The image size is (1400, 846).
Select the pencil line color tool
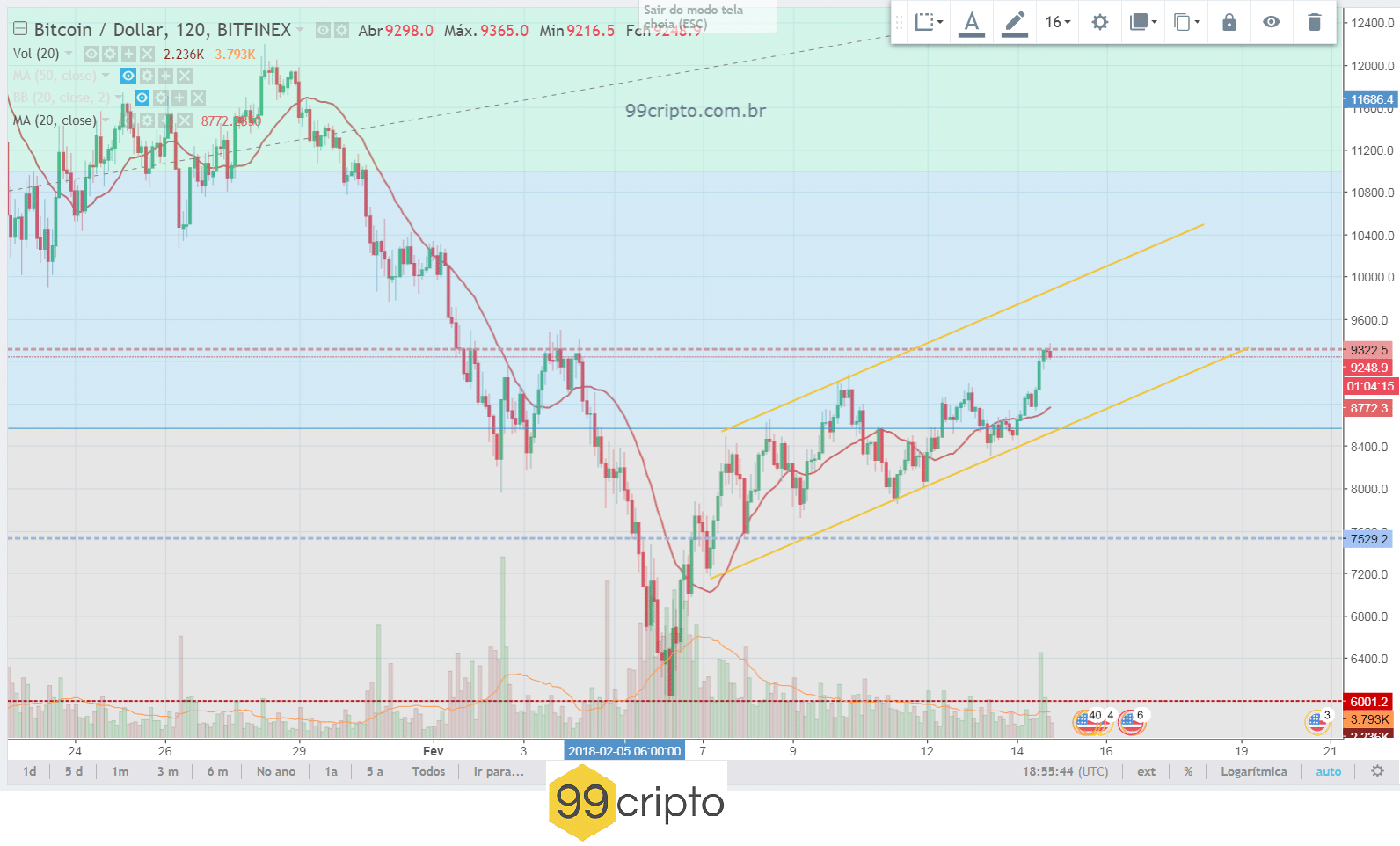[1014, 22]
